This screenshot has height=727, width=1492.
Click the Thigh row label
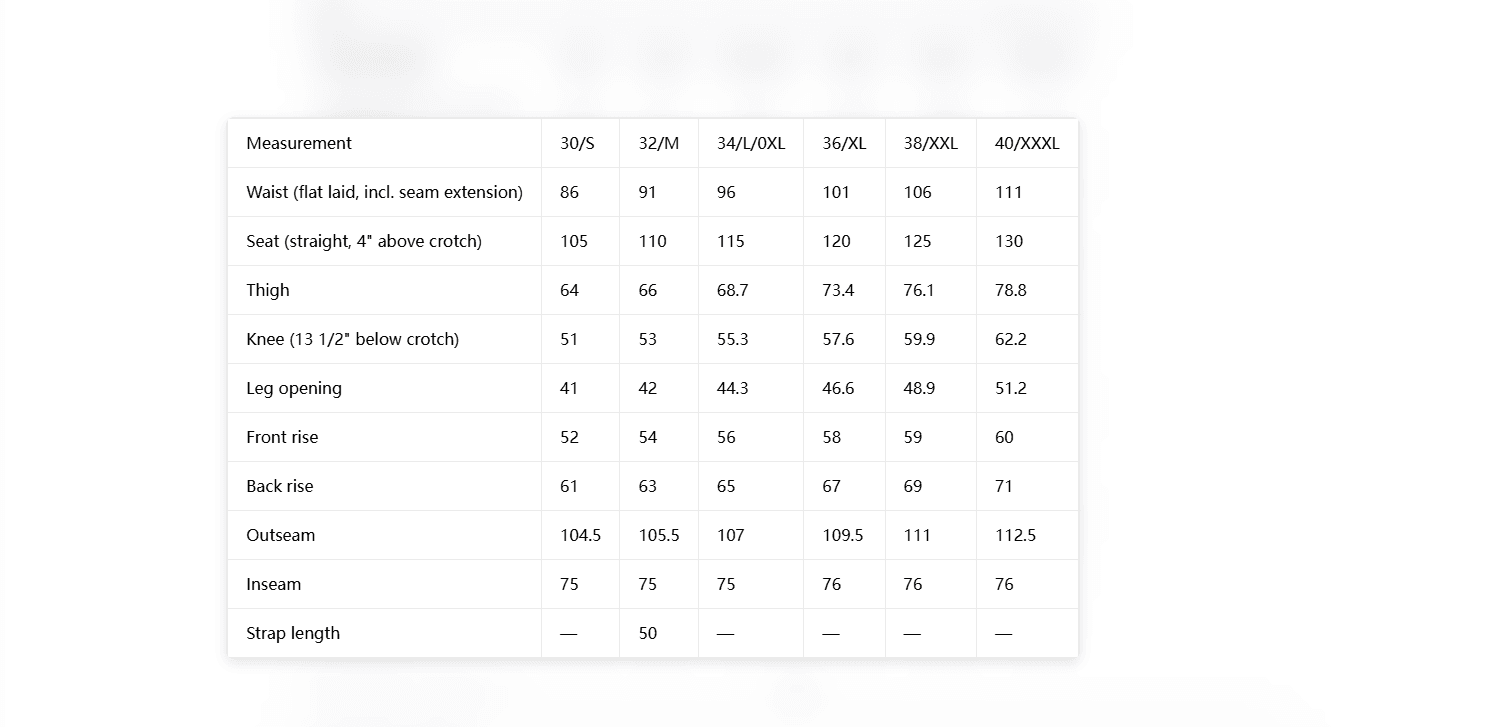[268, 290]
